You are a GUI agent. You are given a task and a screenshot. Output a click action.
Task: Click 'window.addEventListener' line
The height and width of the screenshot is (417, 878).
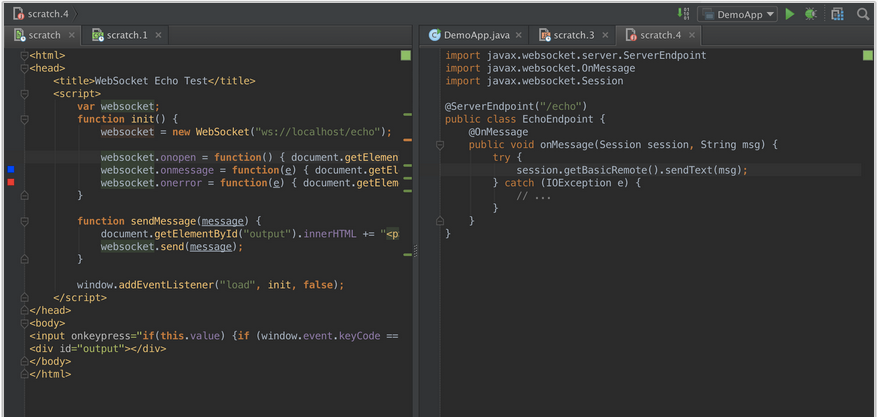point(211,285)
